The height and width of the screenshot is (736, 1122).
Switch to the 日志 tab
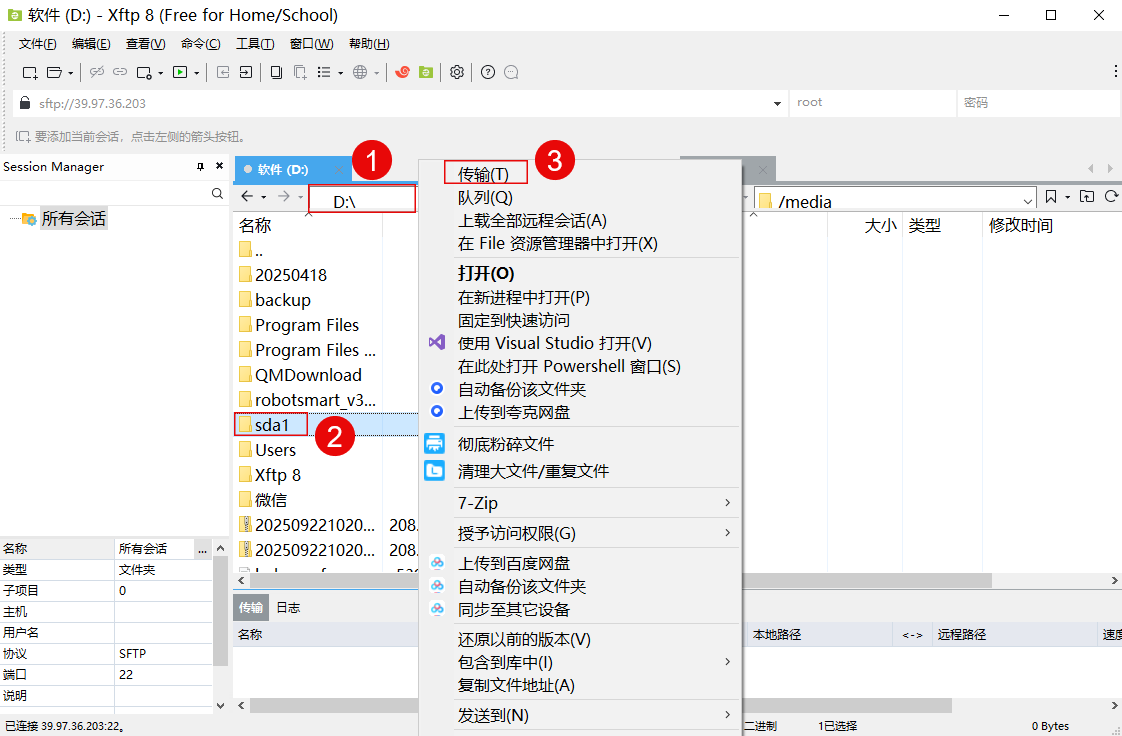(x=288, y=607)
